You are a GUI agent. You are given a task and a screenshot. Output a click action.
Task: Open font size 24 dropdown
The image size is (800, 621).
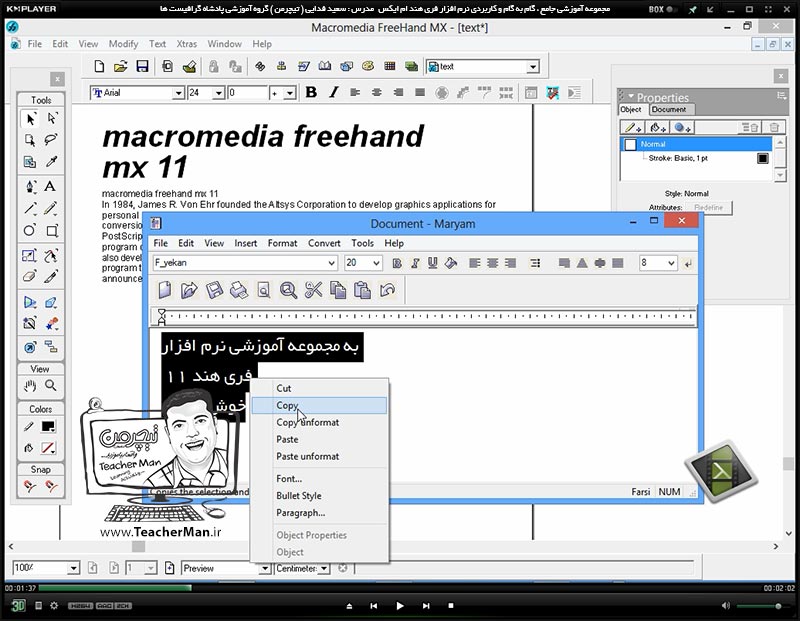[218, 93]
